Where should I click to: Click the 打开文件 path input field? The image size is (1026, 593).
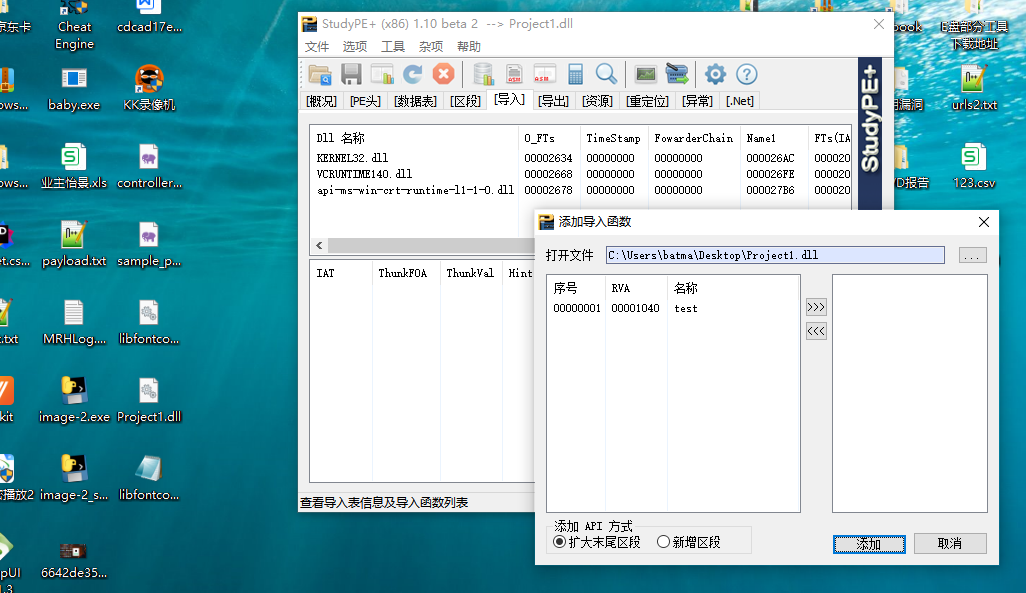click(x=775, y=255)
